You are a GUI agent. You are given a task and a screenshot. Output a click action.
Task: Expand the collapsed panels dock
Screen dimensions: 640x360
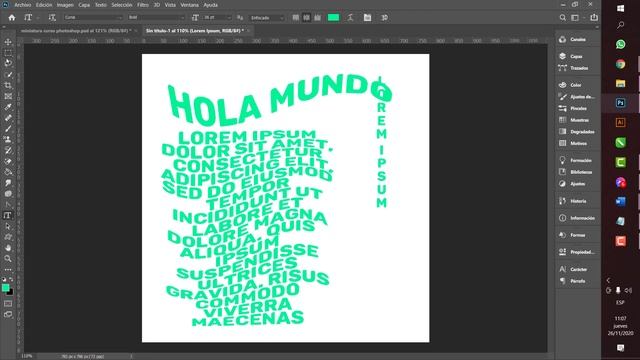pos(597,27)
